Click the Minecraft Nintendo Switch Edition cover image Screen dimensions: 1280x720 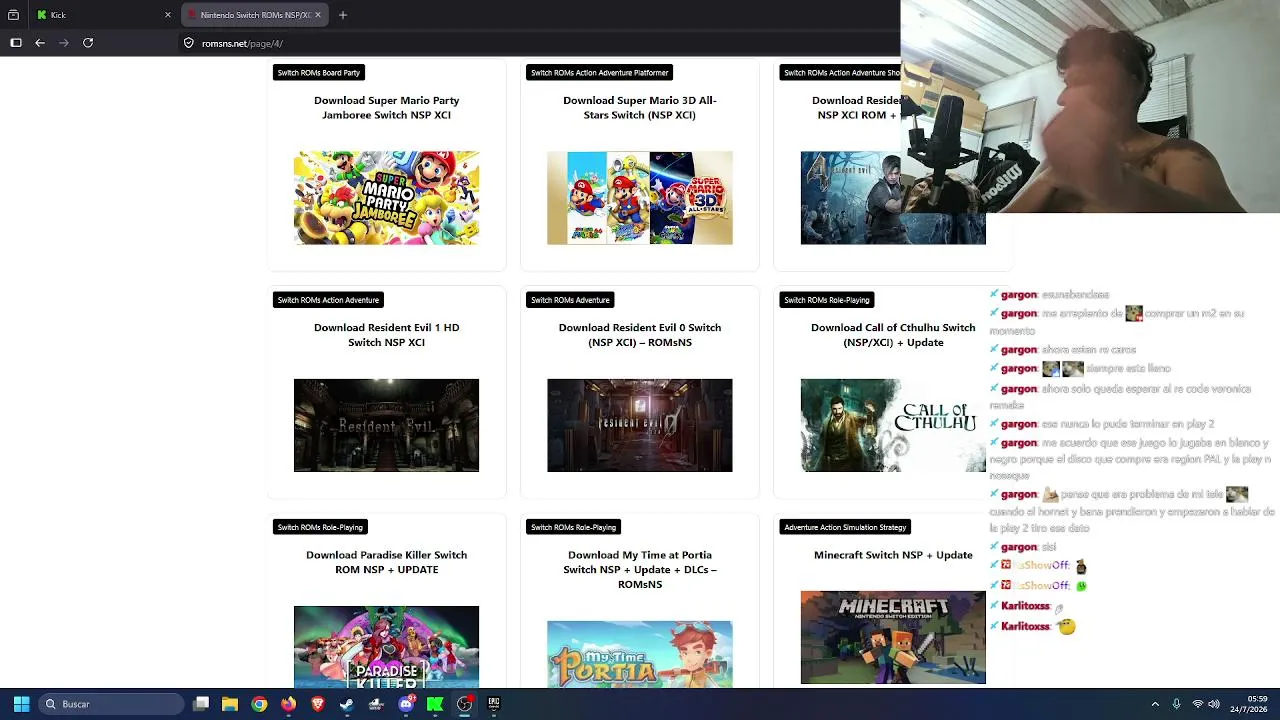point(893,638)
